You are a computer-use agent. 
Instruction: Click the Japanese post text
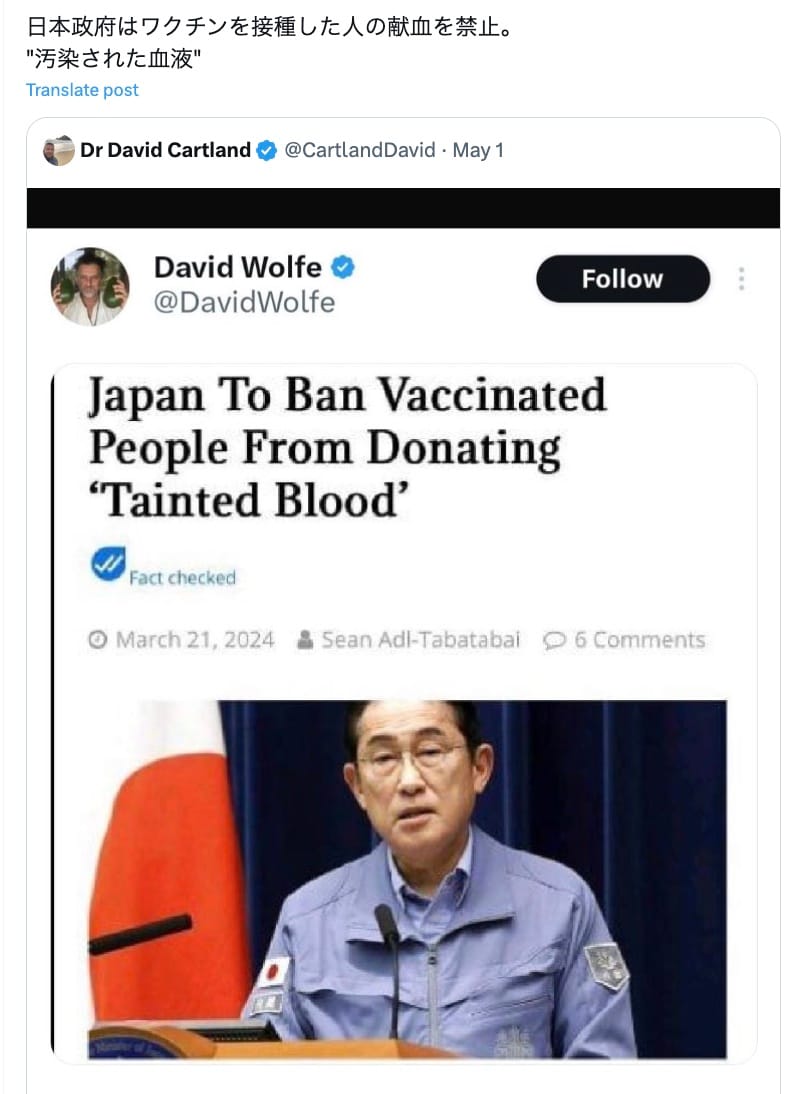click(x=269, y=43)
